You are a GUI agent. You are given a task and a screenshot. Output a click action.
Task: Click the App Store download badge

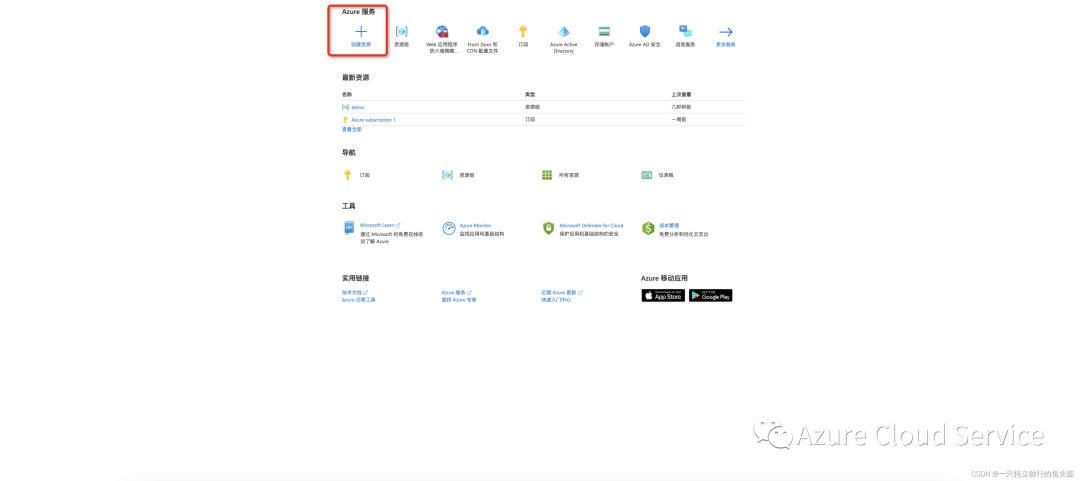pos(663,296)
